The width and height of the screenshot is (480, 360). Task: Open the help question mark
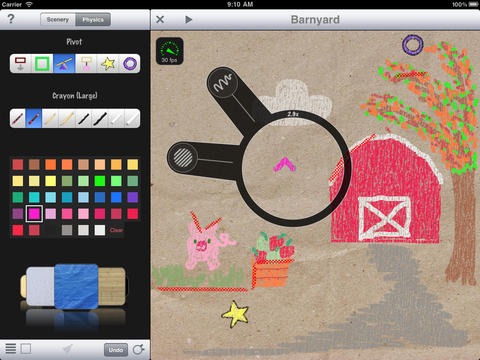click(11, 19)
